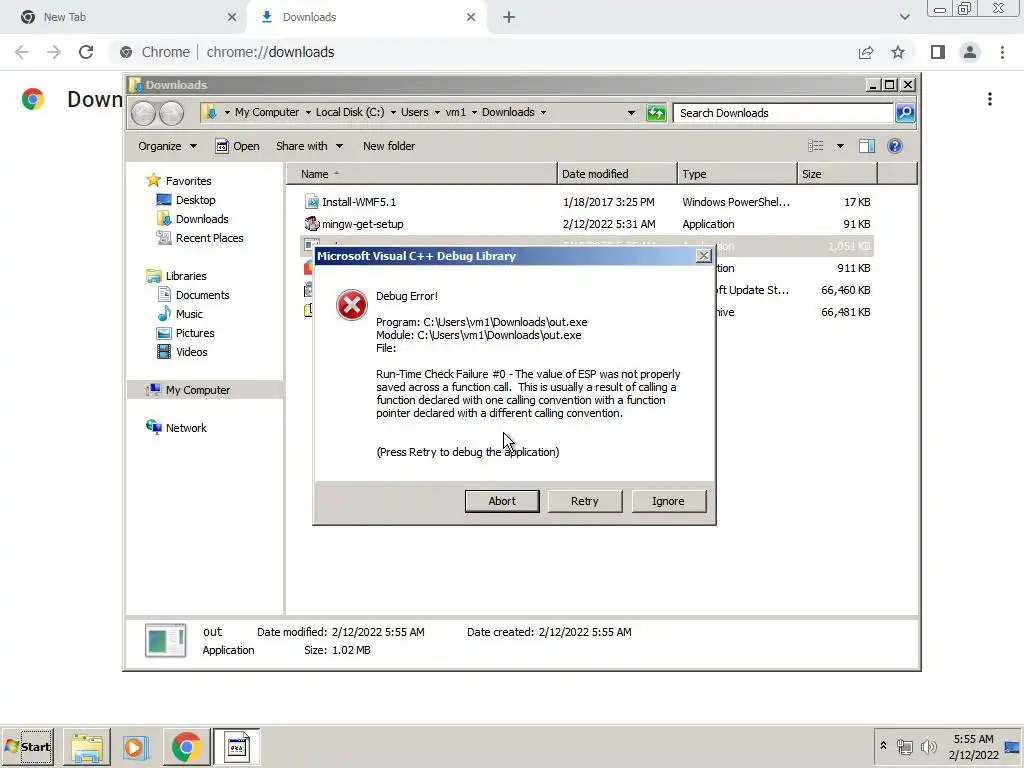Click Chrome share page icon
Viewport: 1024px width, 768px height.
(x=866, y=52)
